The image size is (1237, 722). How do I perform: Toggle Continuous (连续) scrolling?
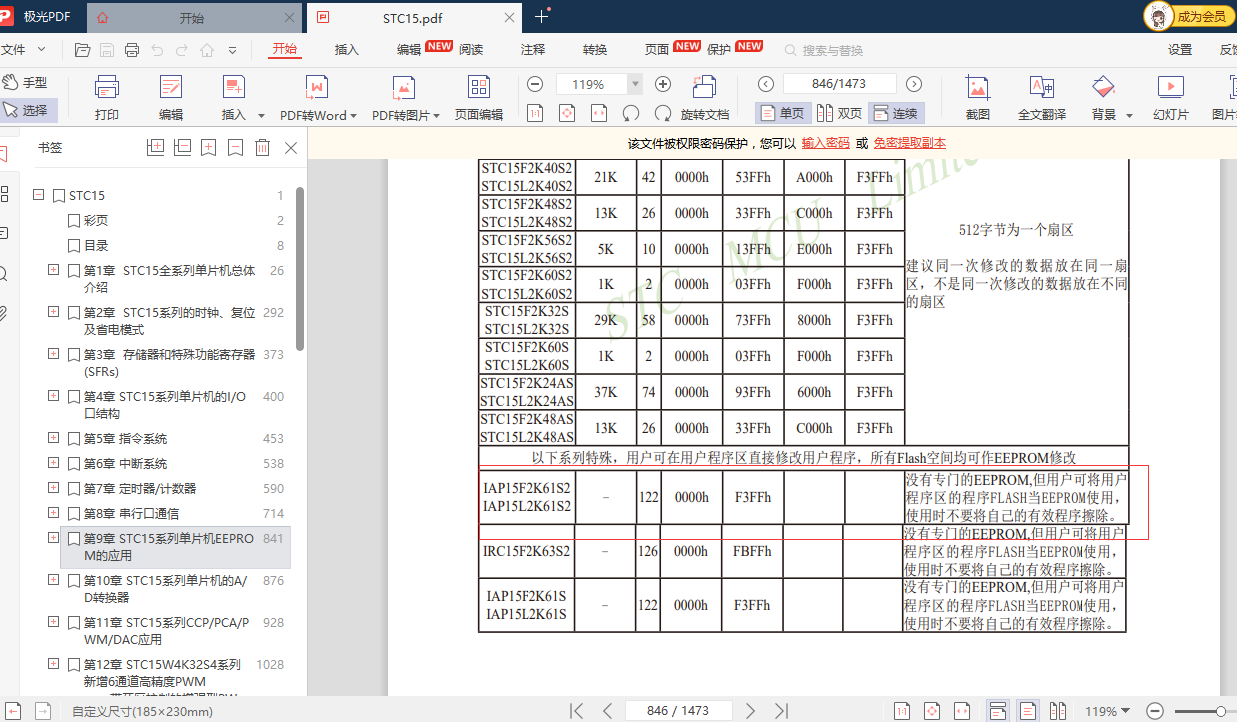point(896,113)
